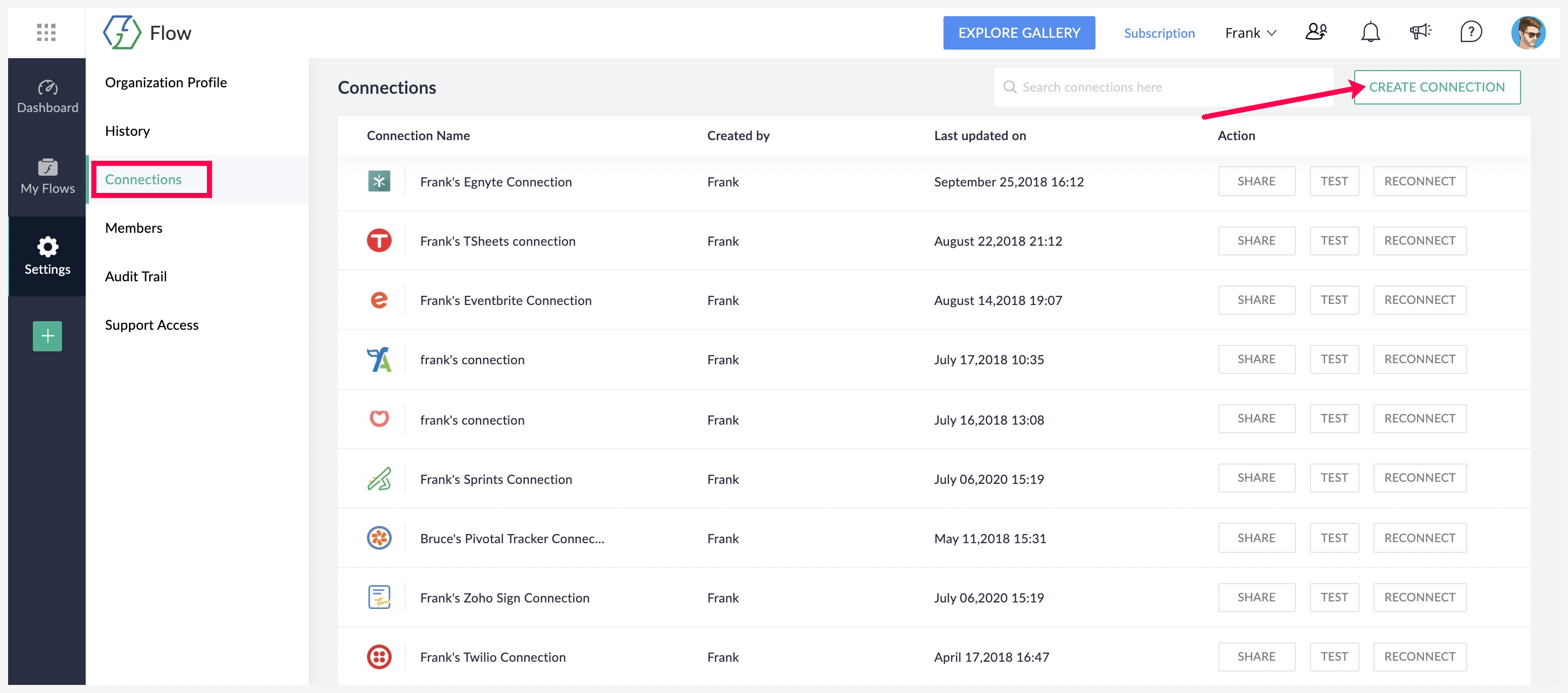1568x693 pixels.
Task: Click the help question mark icon
Action: (1470, 32)
